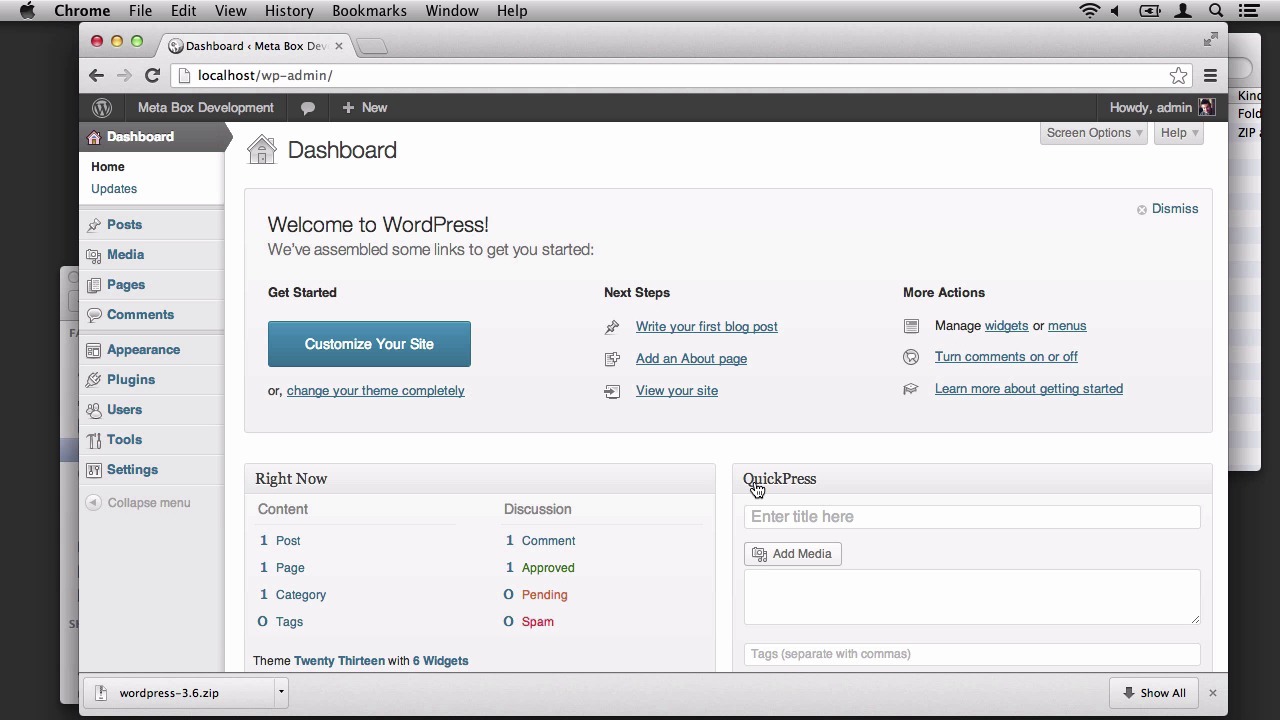Open the Chrome hamburger menu icon
The width and height of the screenshot is (1280, 720).
(x=1210, y=75)
